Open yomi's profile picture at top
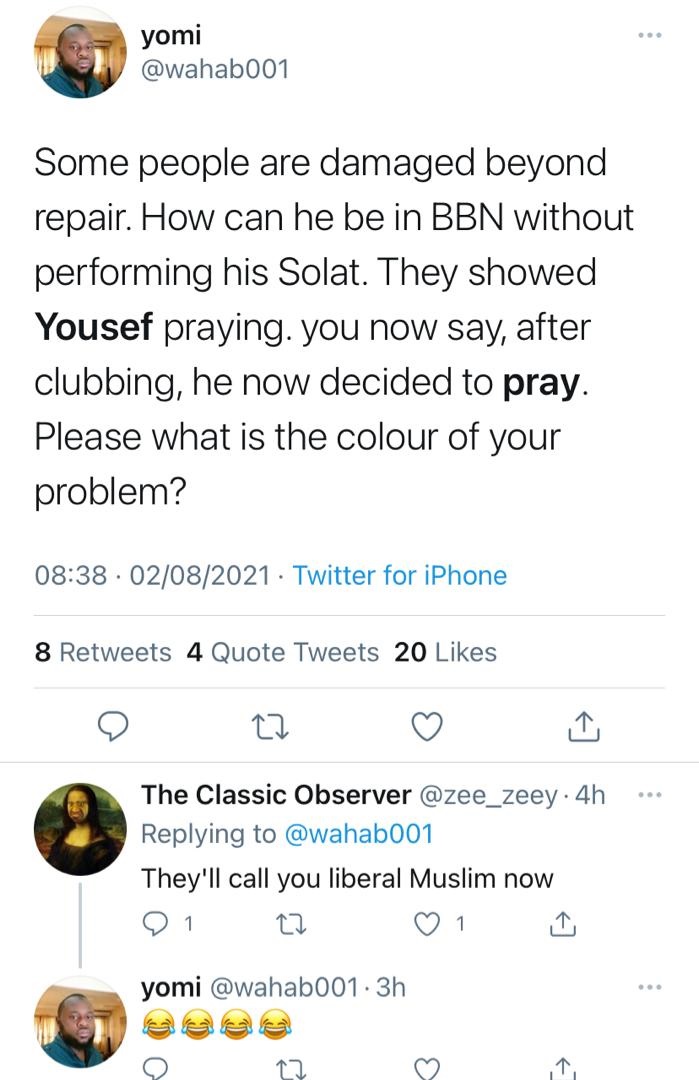699x1080 pixels. click(x=79, y=58)
